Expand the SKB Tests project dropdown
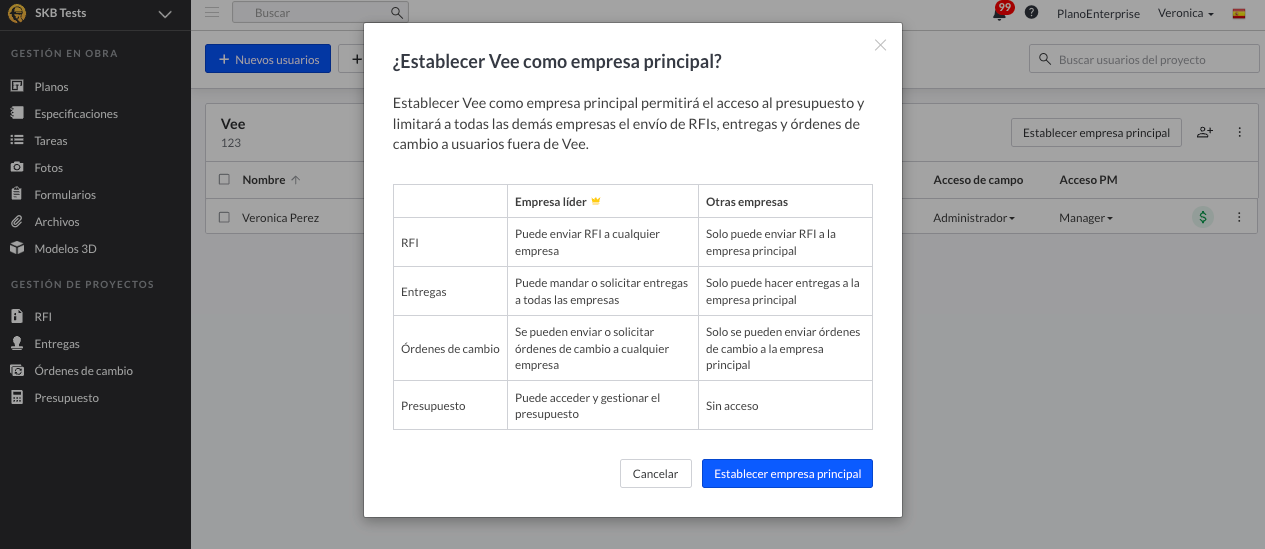This screenshot has height=549, width=1265. (166, 14)
